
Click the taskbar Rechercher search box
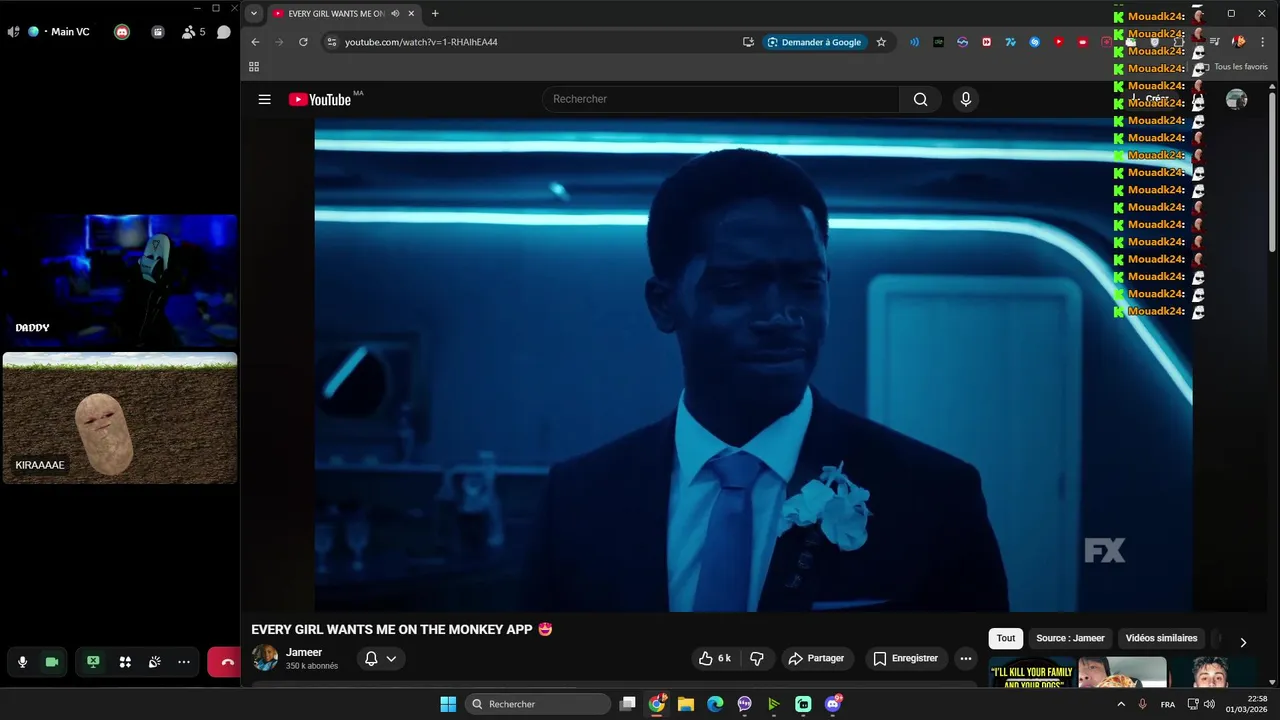538,704
